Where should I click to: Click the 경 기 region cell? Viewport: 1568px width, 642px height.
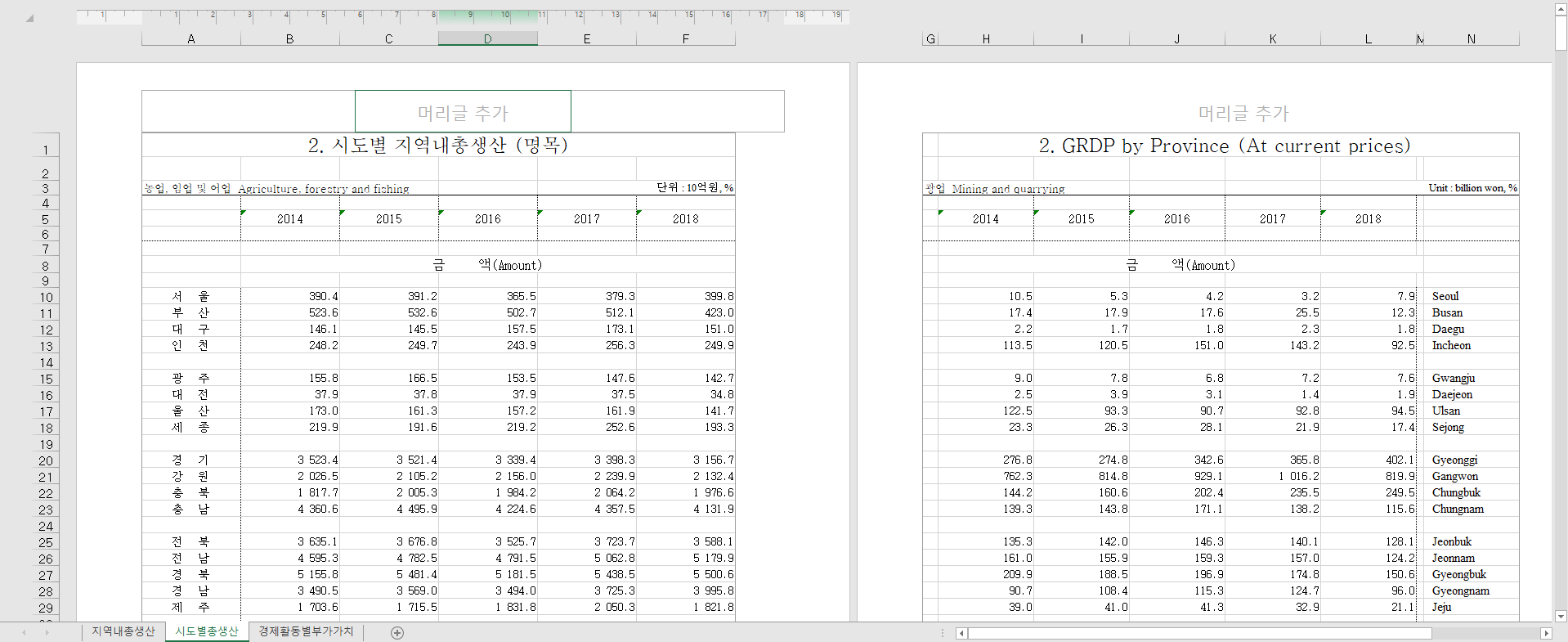coord(191,460)
